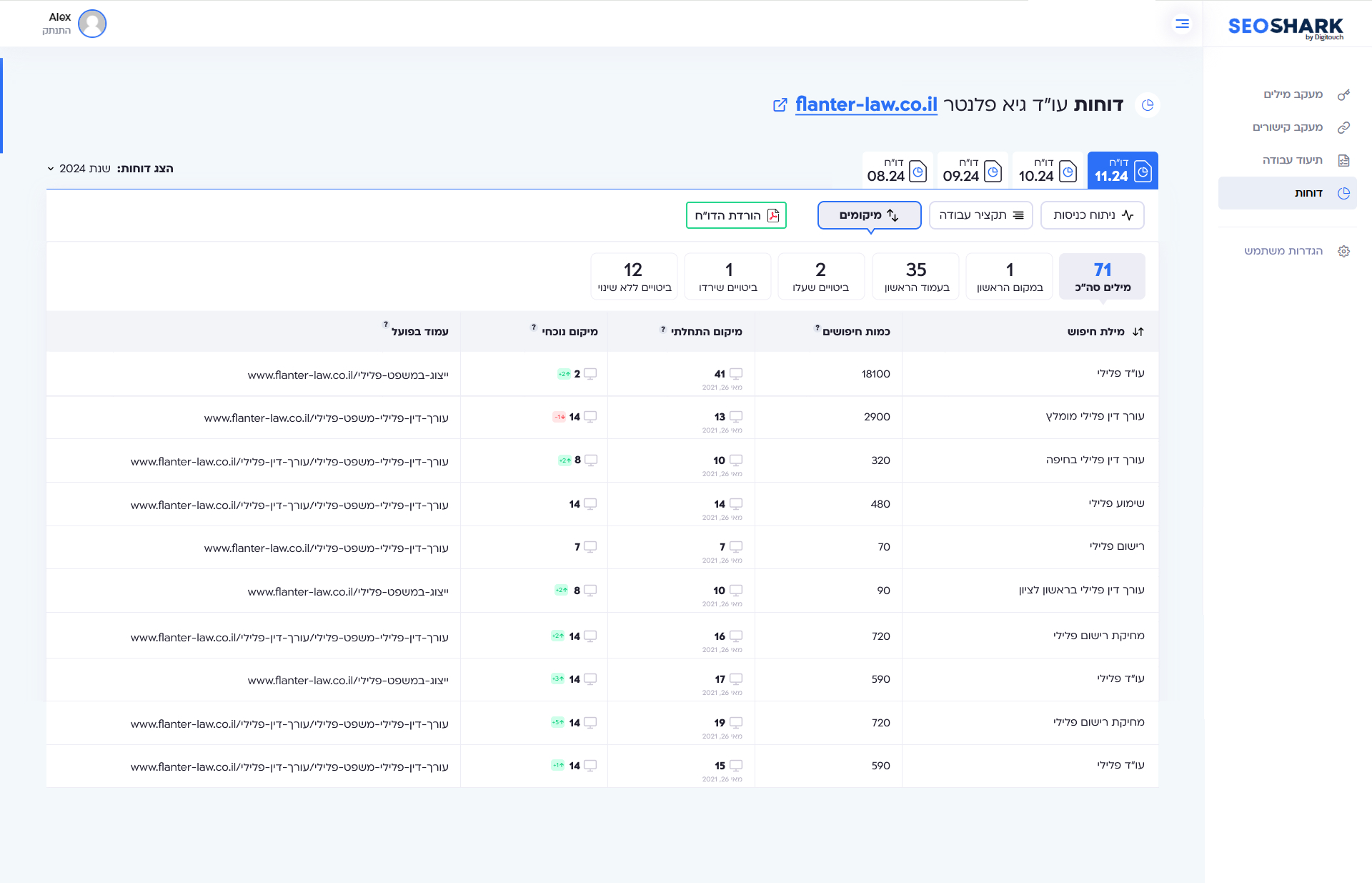Click keyword עורך דין פלילי מומלץ
This screenshot has width=1372, height=883.
point(1095,417)
